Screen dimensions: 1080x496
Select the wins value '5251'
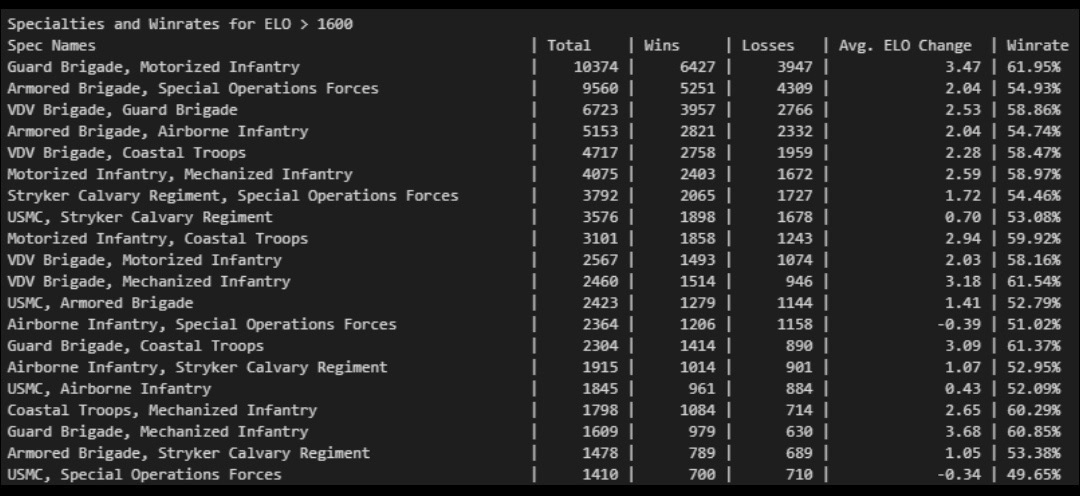coord(698,88)
